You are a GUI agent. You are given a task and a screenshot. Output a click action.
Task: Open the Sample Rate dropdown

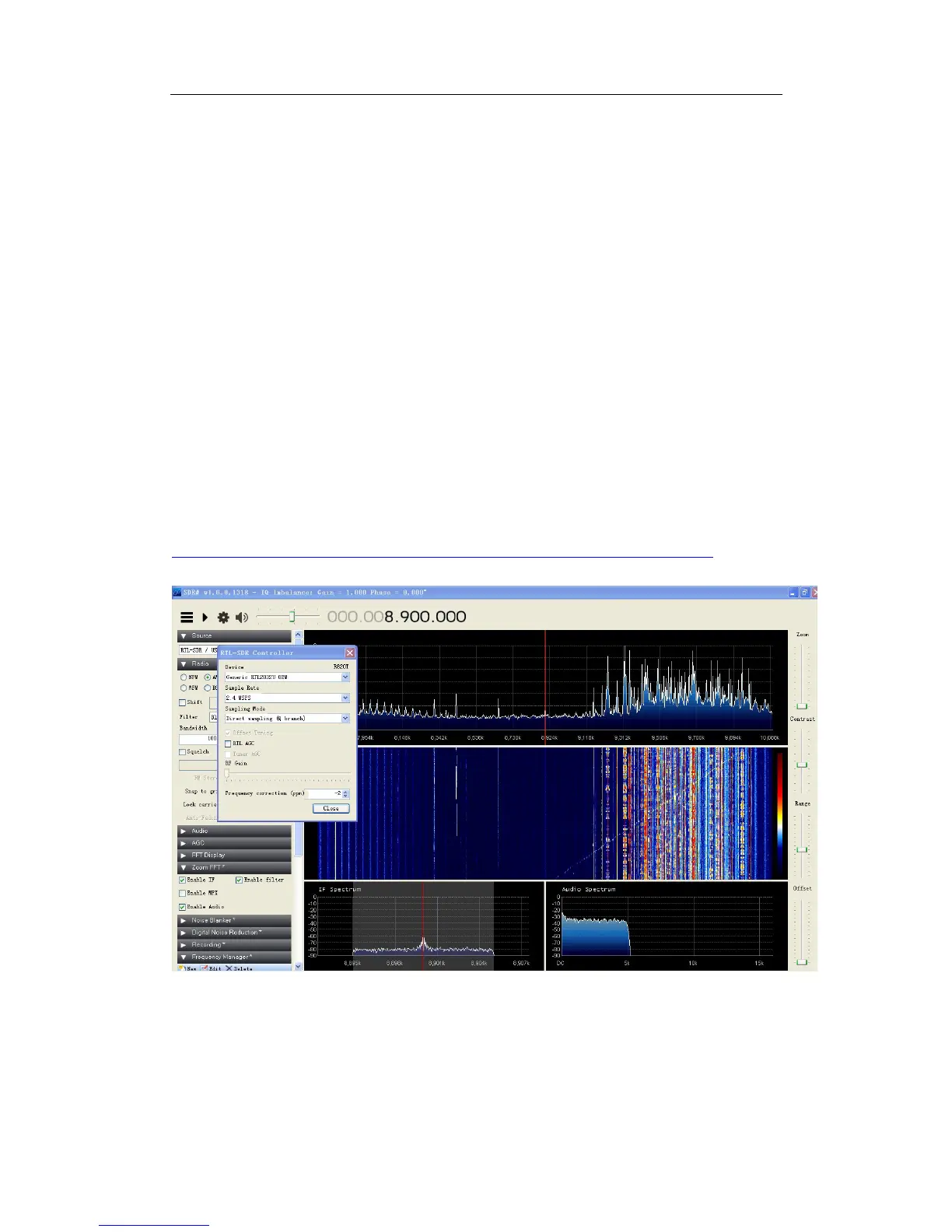pyautogui.click(x=345, y=698)
